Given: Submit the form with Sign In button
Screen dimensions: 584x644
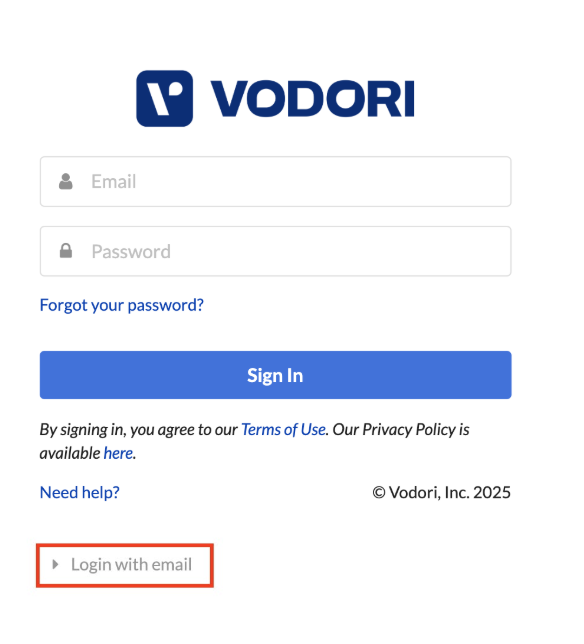Looking at the screenshot, I should [276, 375].
